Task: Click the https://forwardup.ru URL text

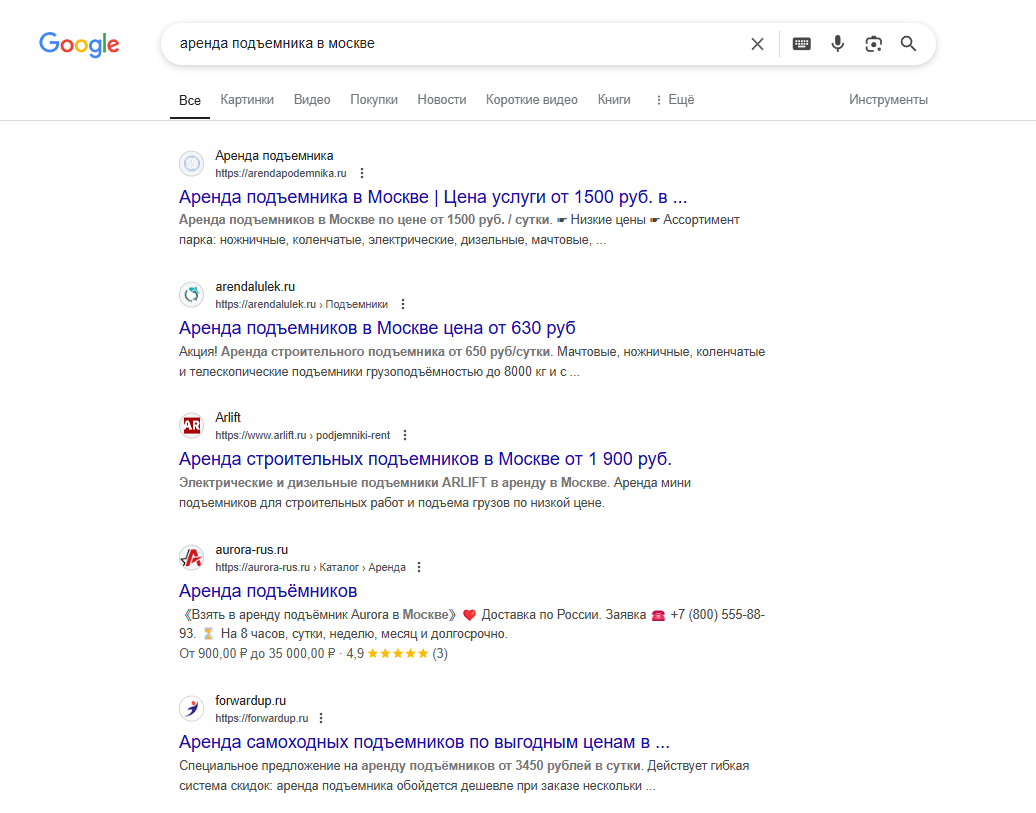Action: pyautogui.click(x=262, y=718)
